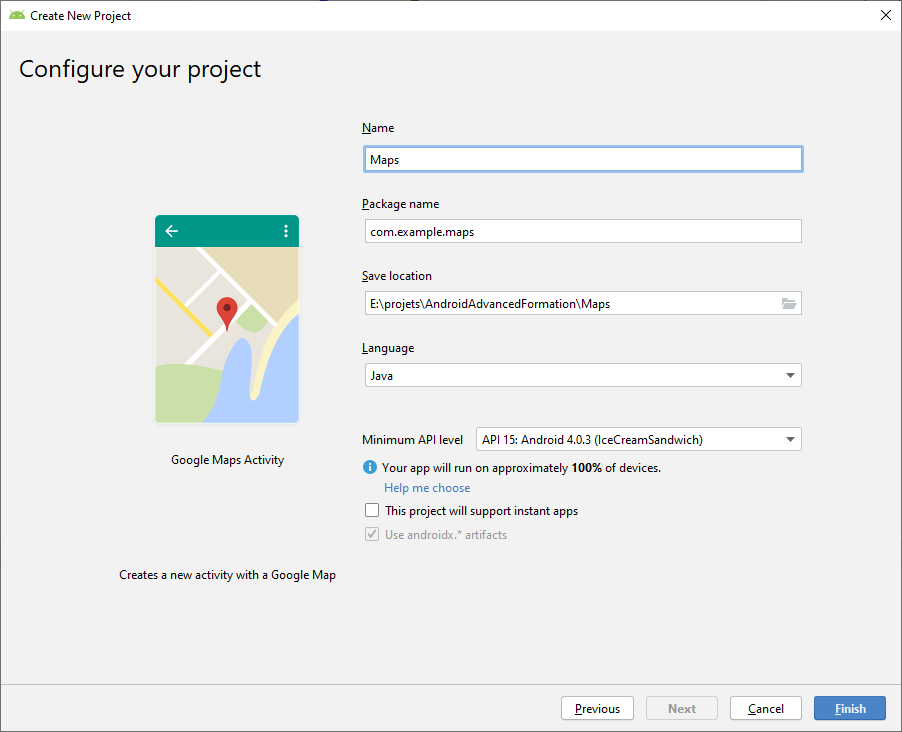The height and width of the screenshot is (732, 902).
Task: Focus the Package name text field
Action: point(582,231)
